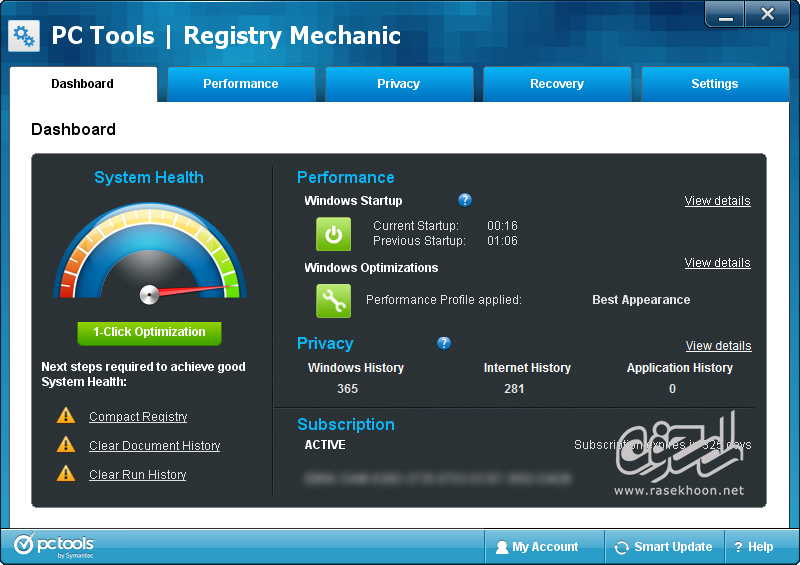Click the Windows Optimizations label
This screenshot has width=800, height=565.
click(x=371, y=268)
